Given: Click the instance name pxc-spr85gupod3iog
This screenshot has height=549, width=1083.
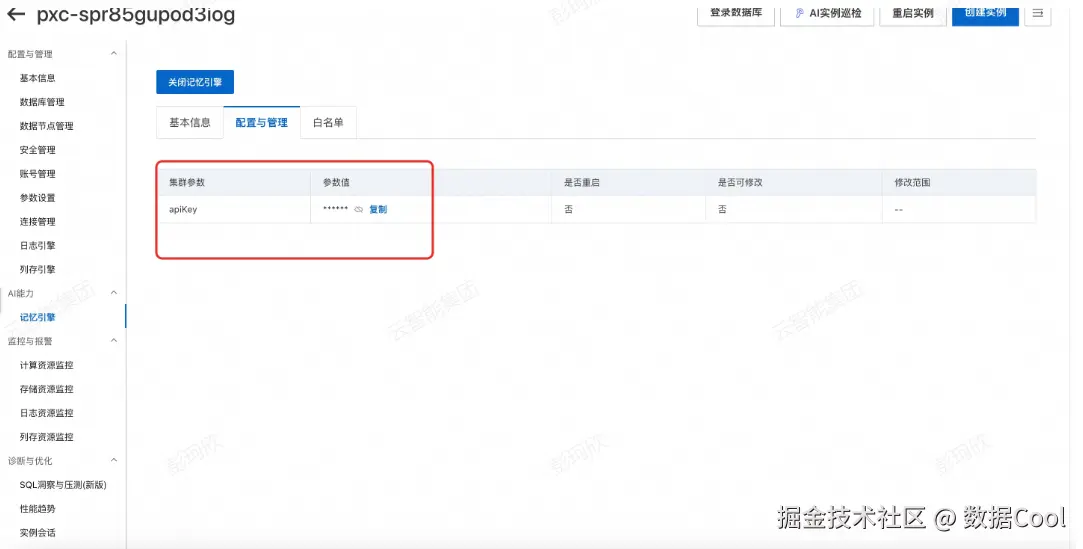Looking at the screenshot, I should tap(135, 14).
